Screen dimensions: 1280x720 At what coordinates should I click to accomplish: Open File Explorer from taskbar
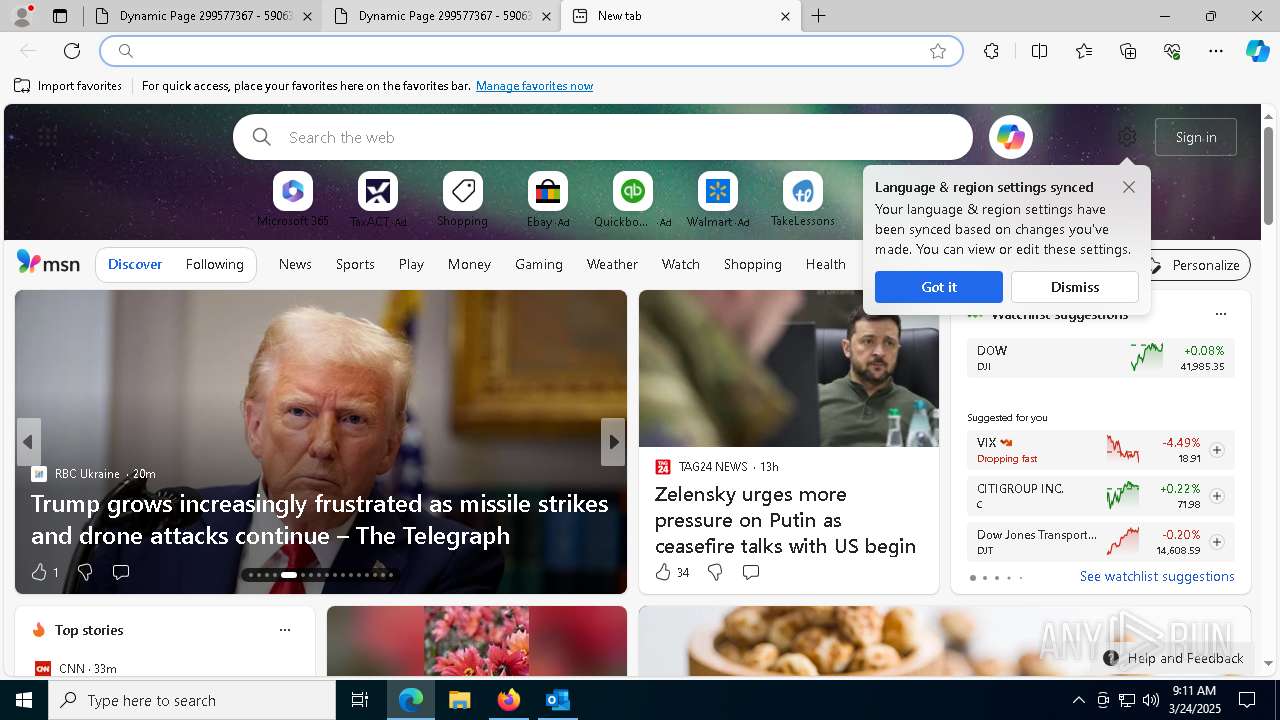459,700
